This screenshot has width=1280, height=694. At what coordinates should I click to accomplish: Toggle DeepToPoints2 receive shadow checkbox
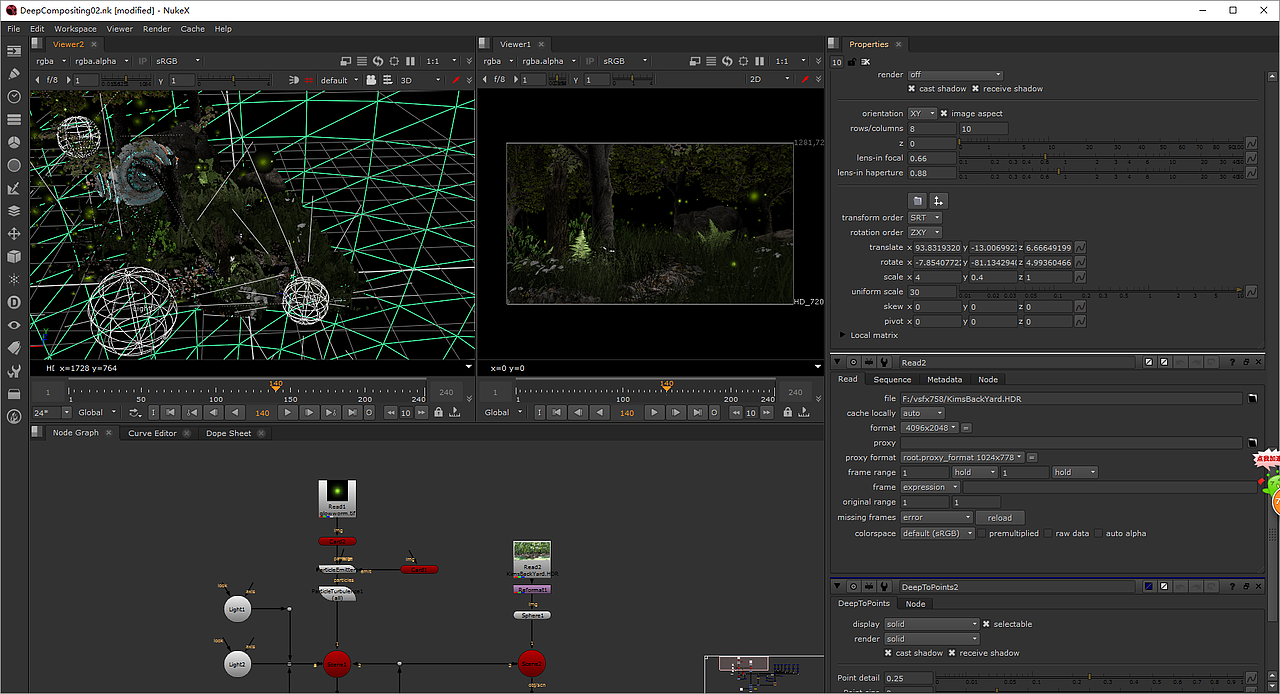point(953,653)
